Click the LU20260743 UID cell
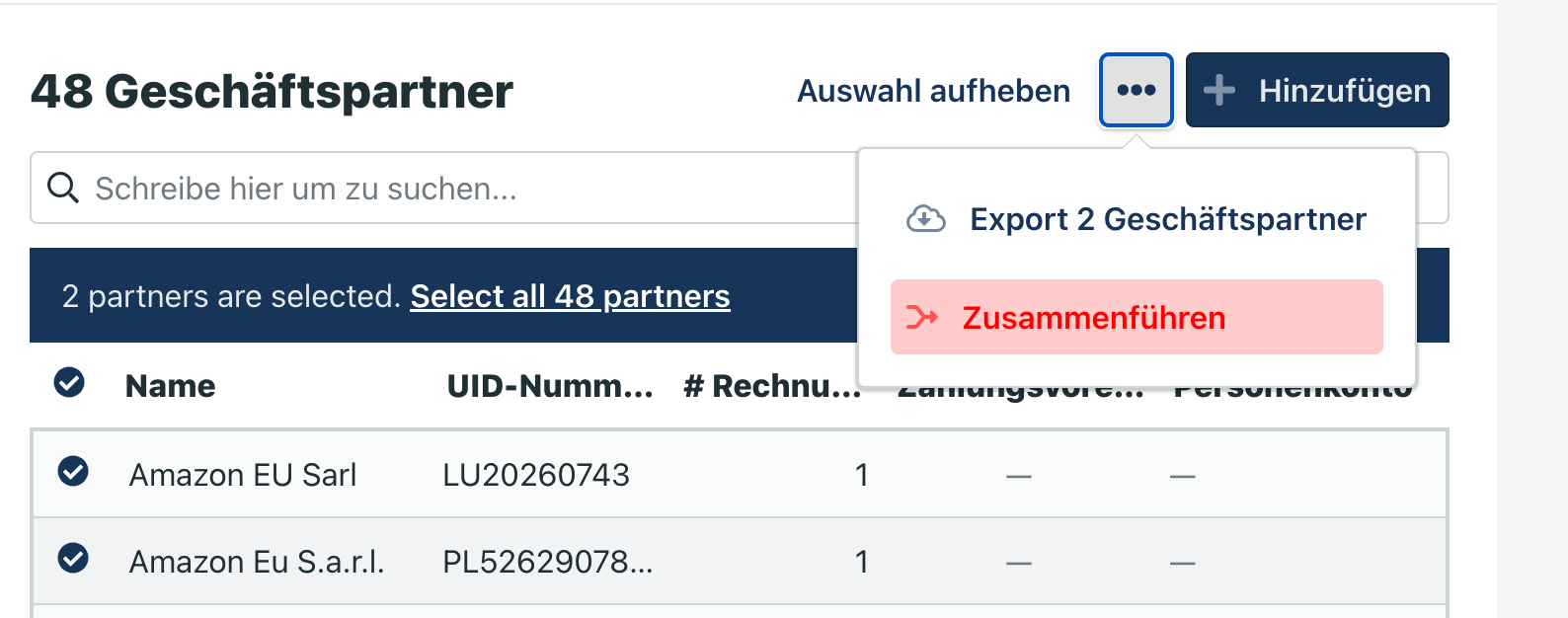 536,475
